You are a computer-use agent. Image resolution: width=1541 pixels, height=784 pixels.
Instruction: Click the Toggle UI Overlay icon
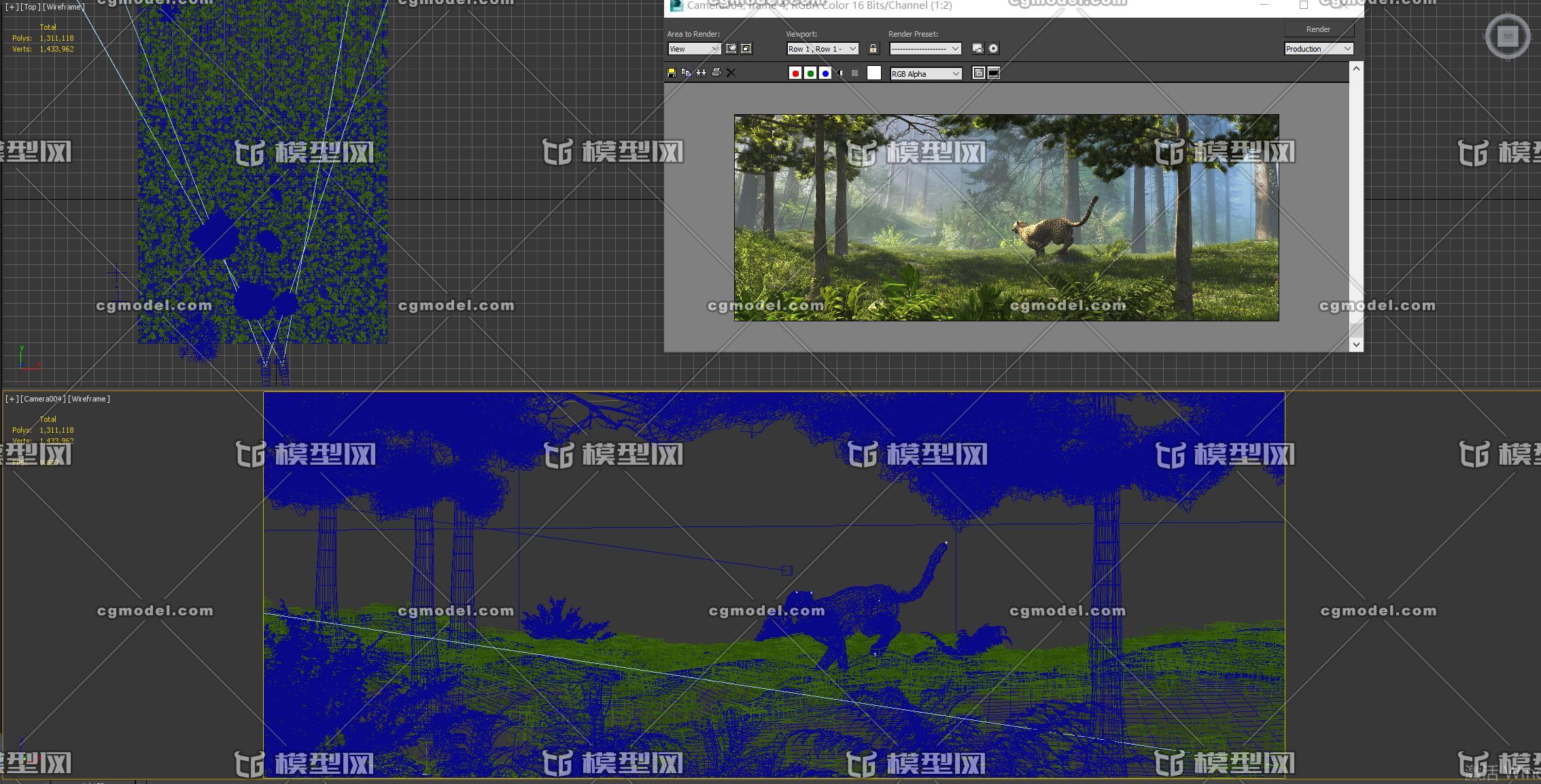(978, 73)
